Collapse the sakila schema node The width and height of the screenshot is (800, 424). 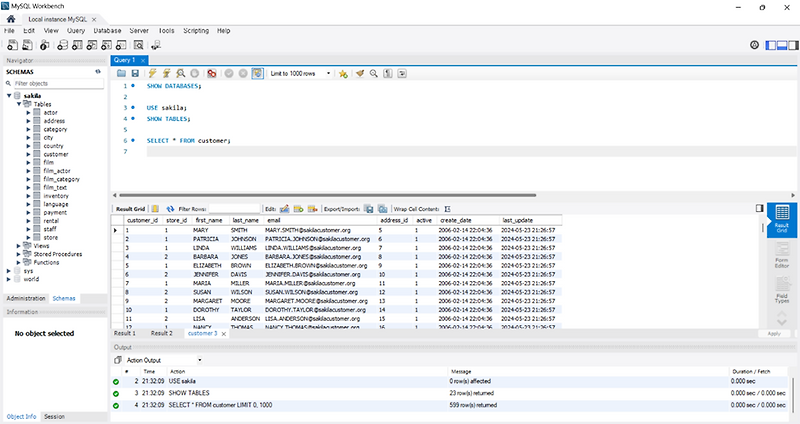tap(9, 95)
